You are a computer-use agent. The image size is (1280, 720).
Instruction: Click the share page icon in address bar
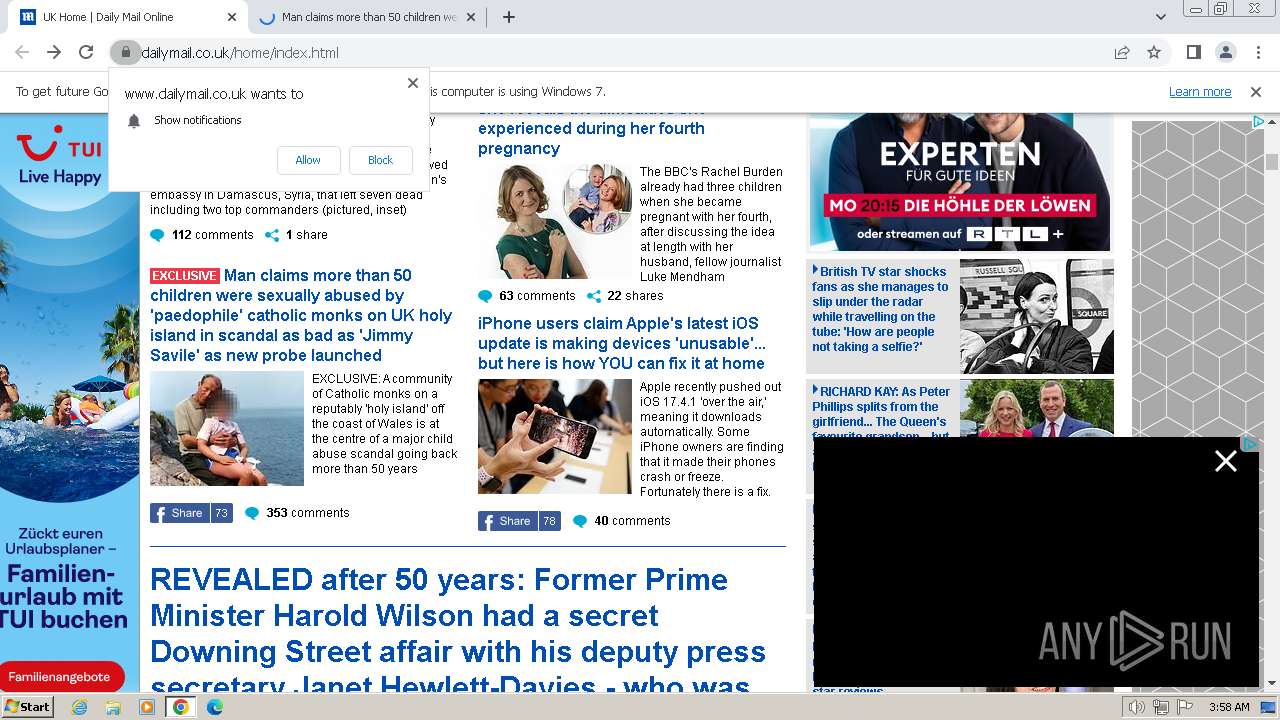pos(1122,52)
